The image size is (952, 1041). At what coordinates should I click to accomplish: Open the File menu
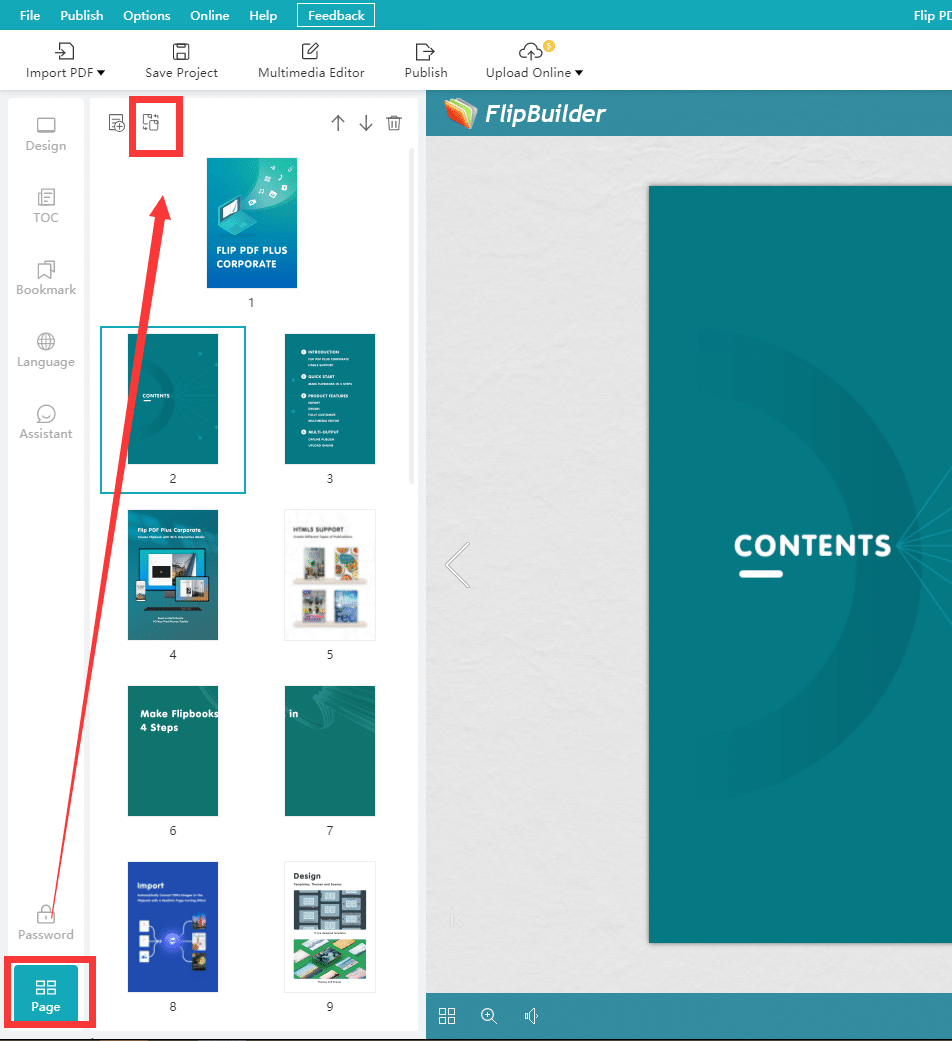30,16
